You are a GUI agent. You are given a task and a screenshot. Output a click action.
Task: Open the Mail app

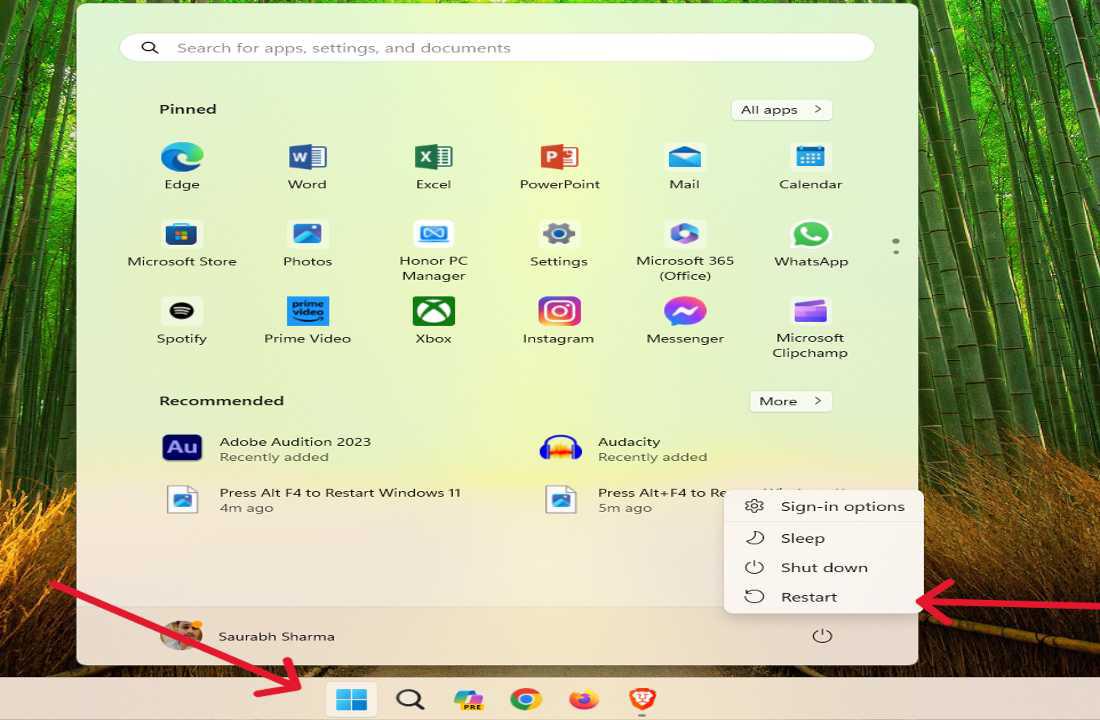click(x=684, y=166)
